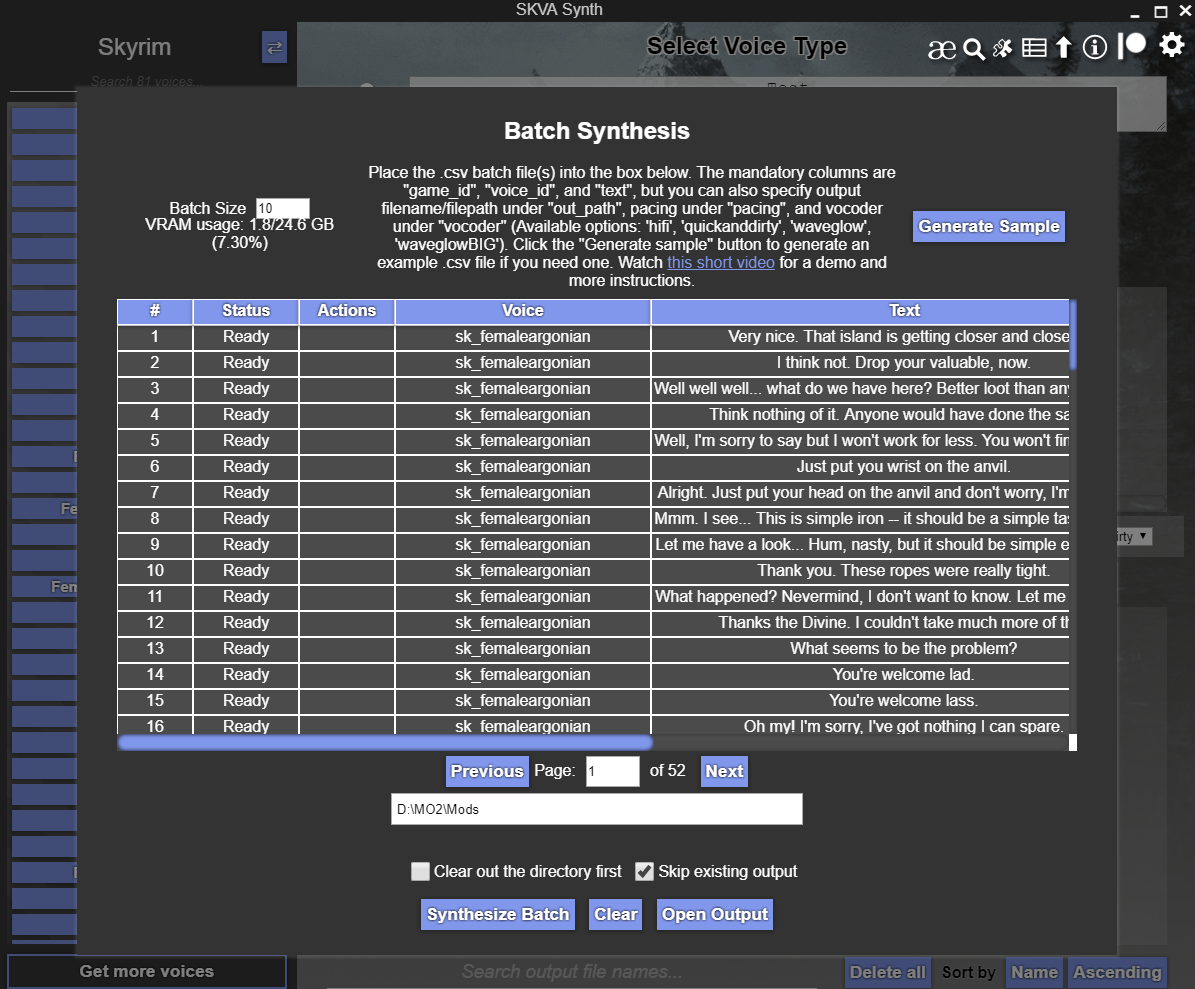The width and height of the screenshot is (1195, 989).
Task: Go to Previous batch page
Action: click(x=487, y=771)
